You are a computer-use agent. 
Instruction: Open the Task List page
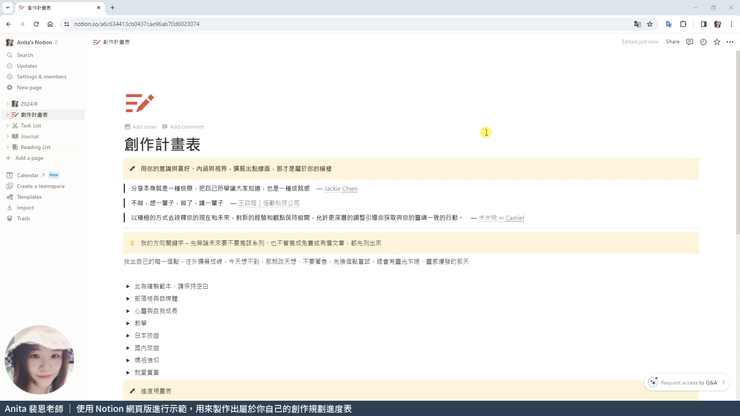(31, 126)
